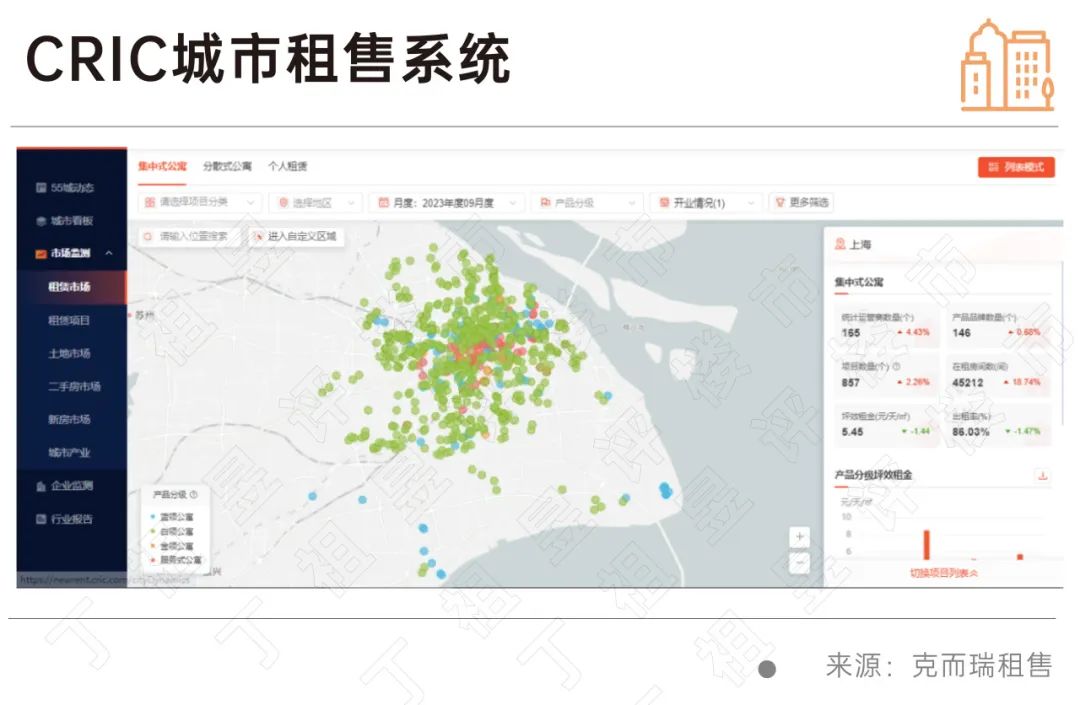Open 行业报告 menu item
This screenshot has height=705, width=1080.
click(72, 519)
